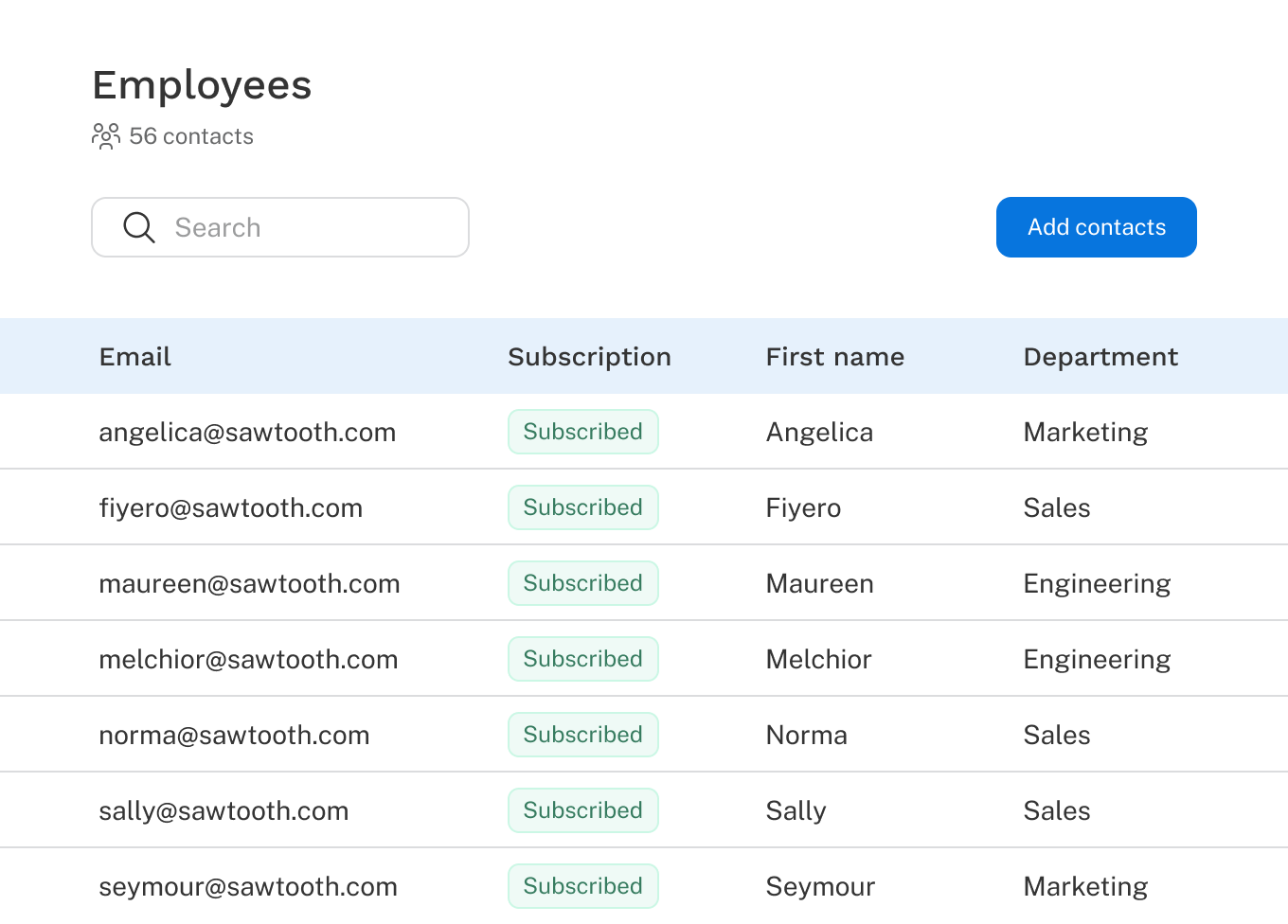Open melchior@sawtooth.com email cell
The width and height of the screenshot is (1288, 924).
click(x=248, y=660)
